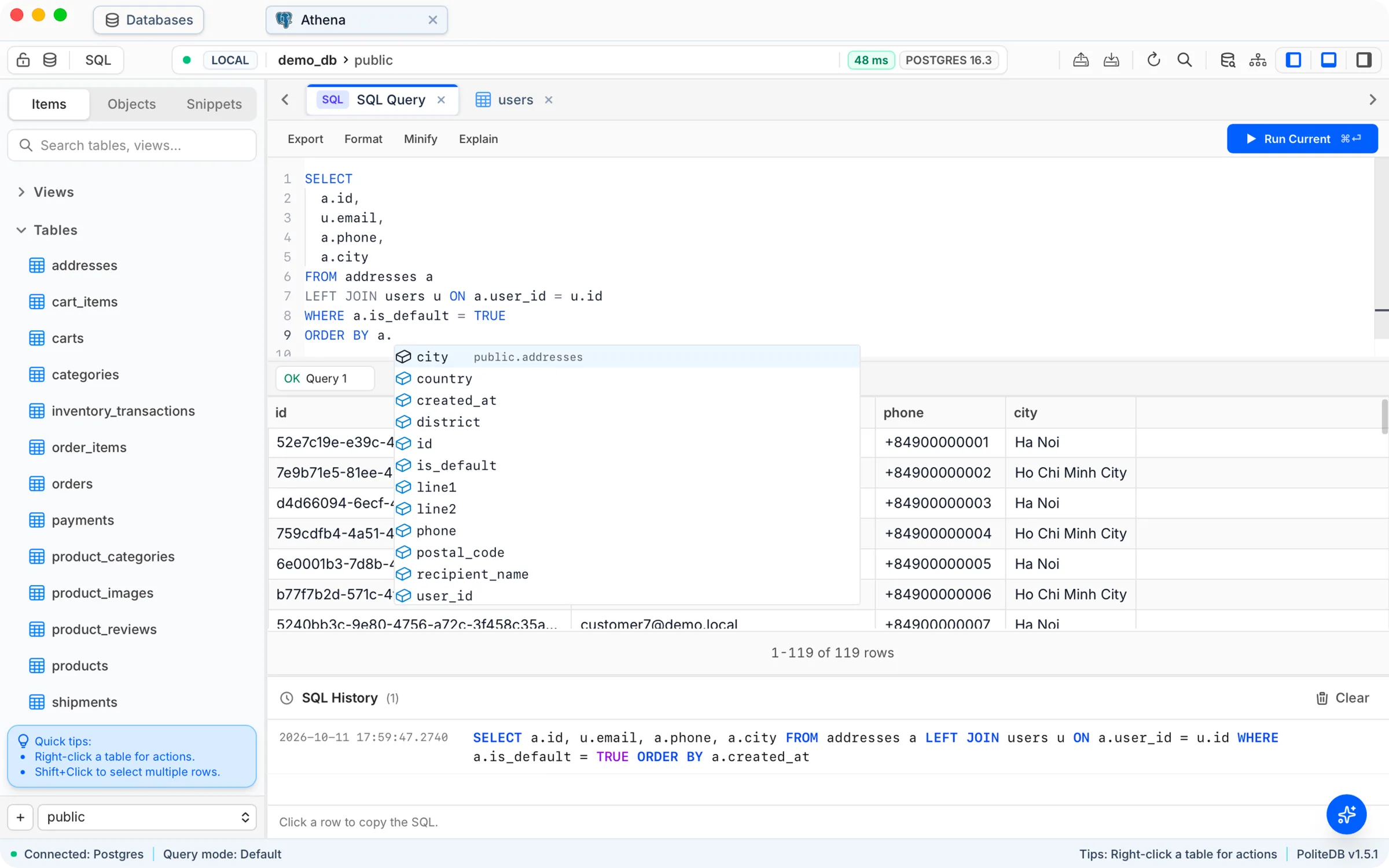1389x868 pixels.
Task: Click the import tray icon in the top toolbar
Action: click(1111, 60)
